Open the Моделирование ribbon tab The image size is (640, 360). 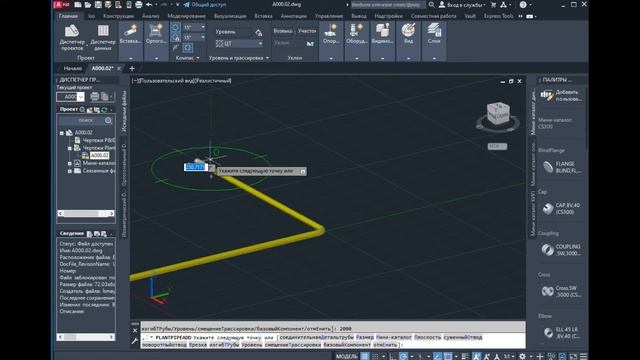(186, 16)
